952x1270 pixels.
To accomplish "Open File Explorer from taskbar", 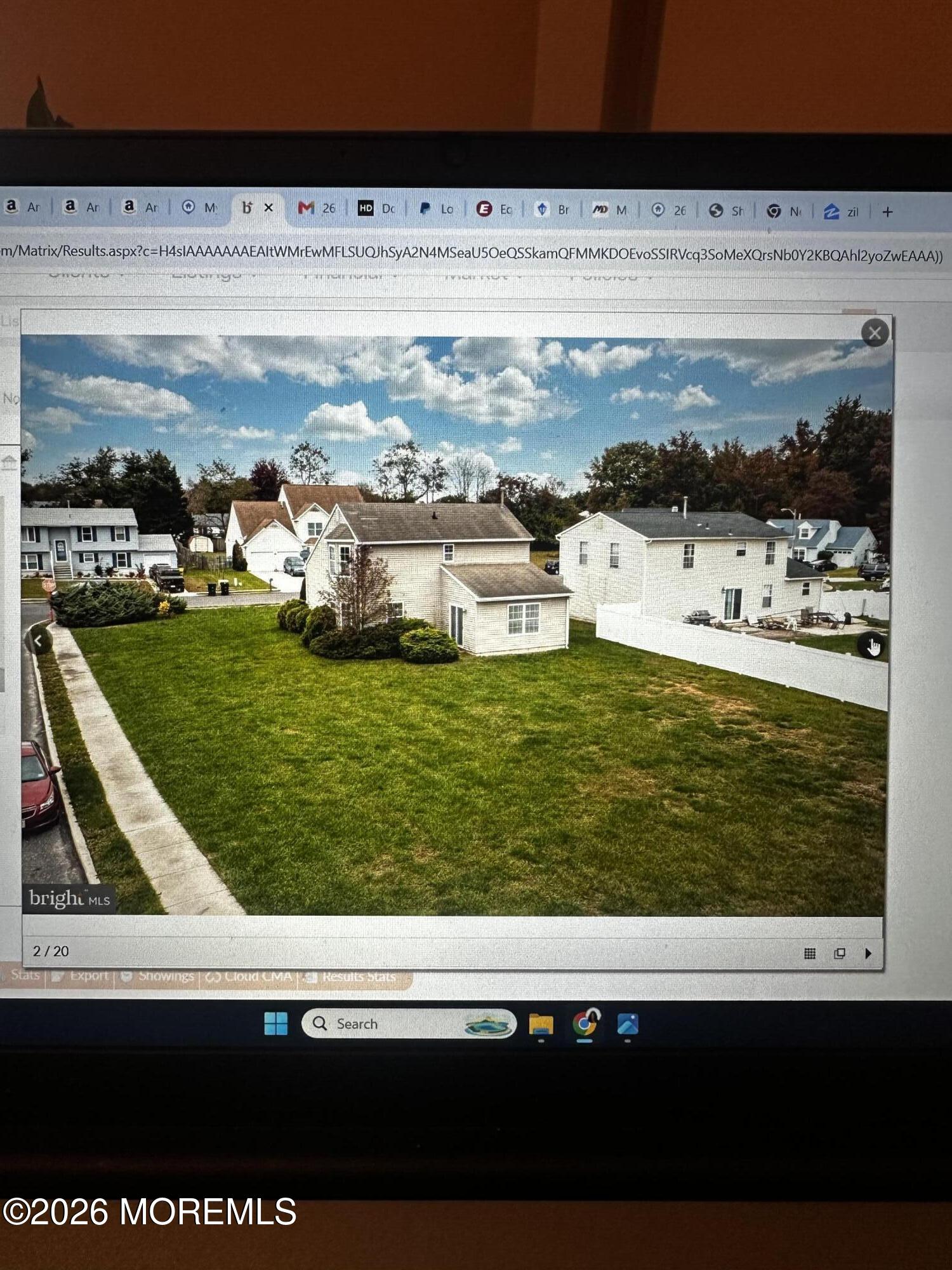I will [541, 1024].
